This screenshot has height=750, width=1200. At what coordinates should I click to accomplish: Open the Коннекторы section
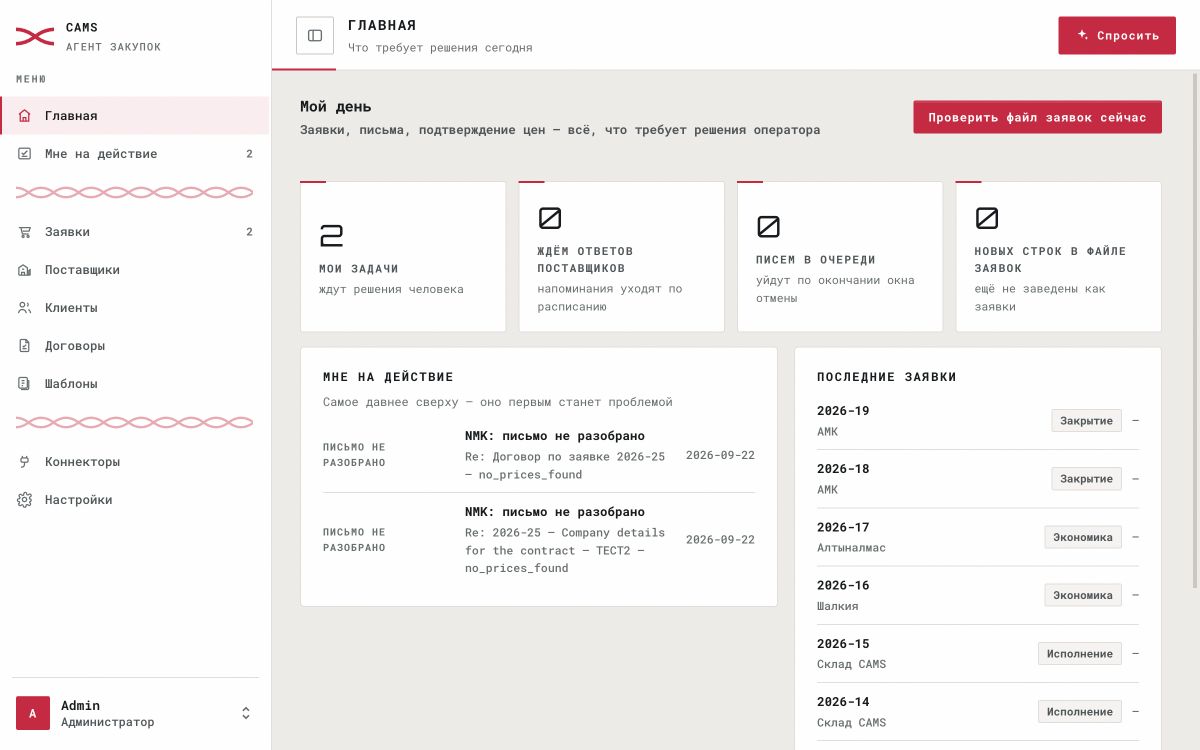click(x=135, y=462)
